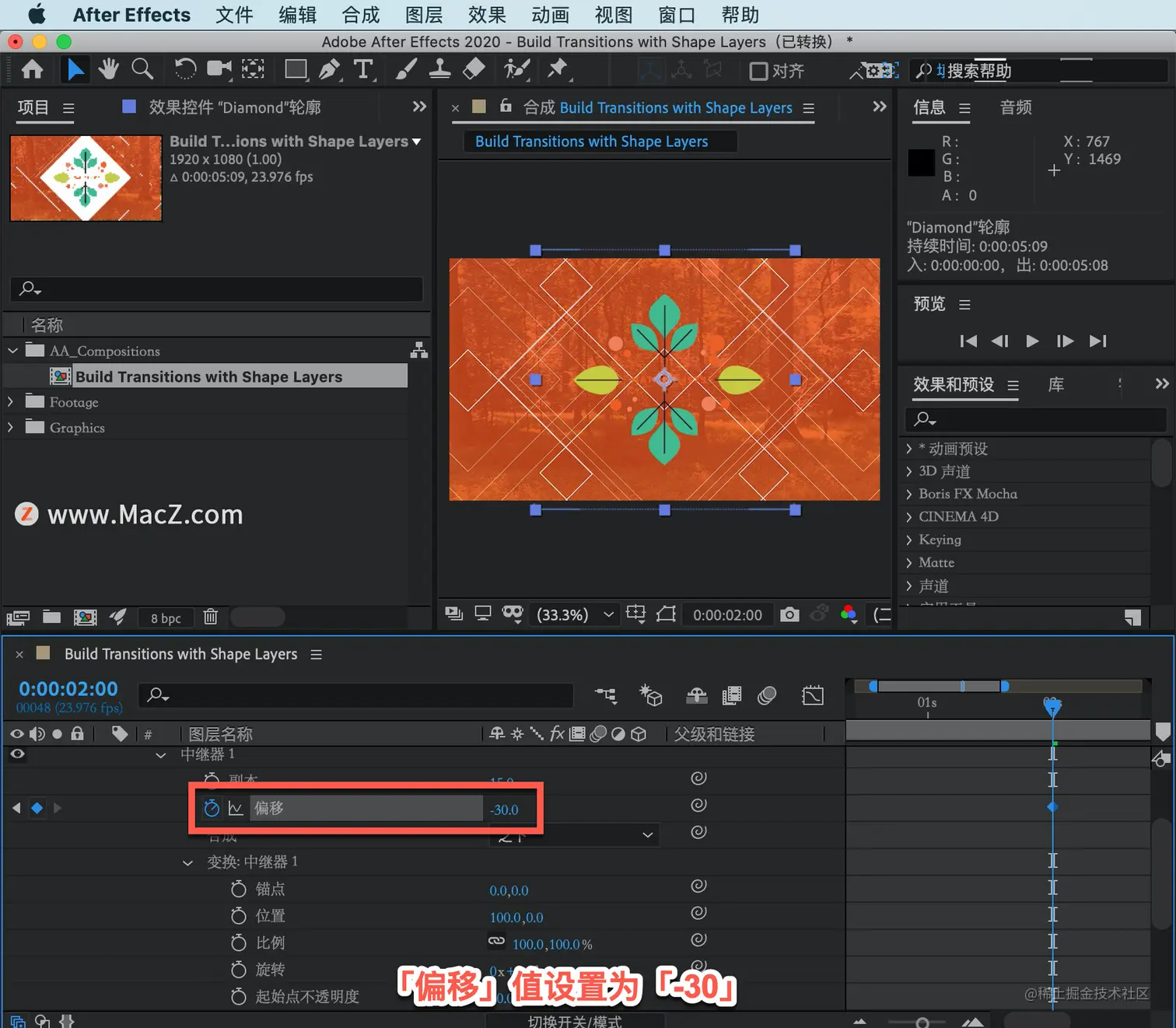Take a snapshot with the camera icon
The height and width of the screenshot is (1028, 1176).
pyautogui.click(x=789, y=614)
